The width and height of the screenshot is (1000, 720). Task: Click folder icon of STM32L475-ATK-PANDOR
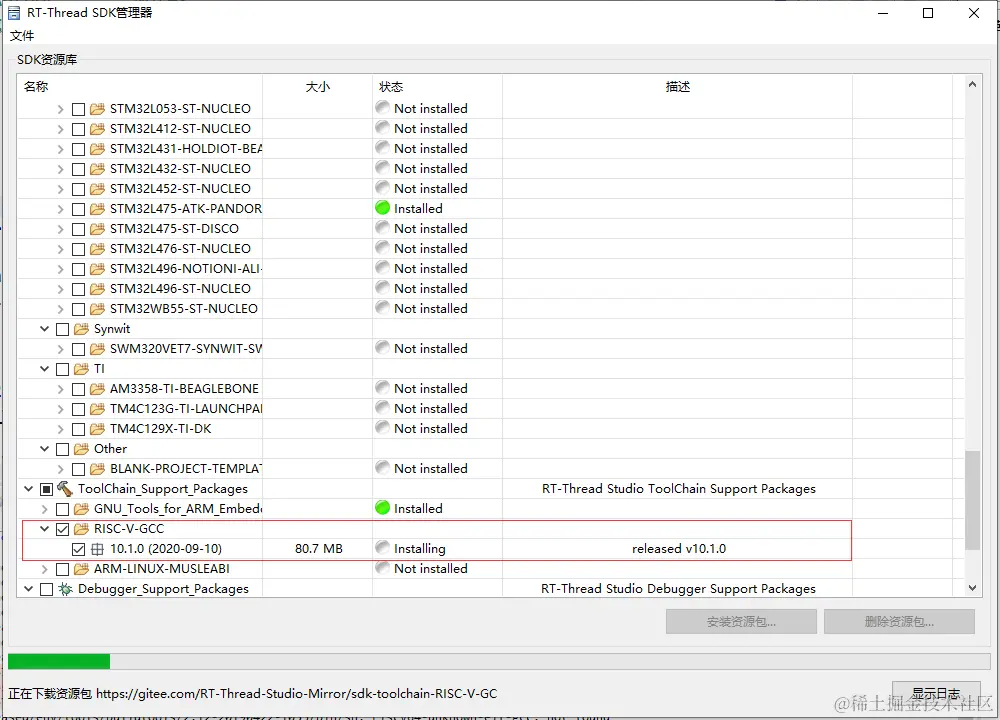97,209
